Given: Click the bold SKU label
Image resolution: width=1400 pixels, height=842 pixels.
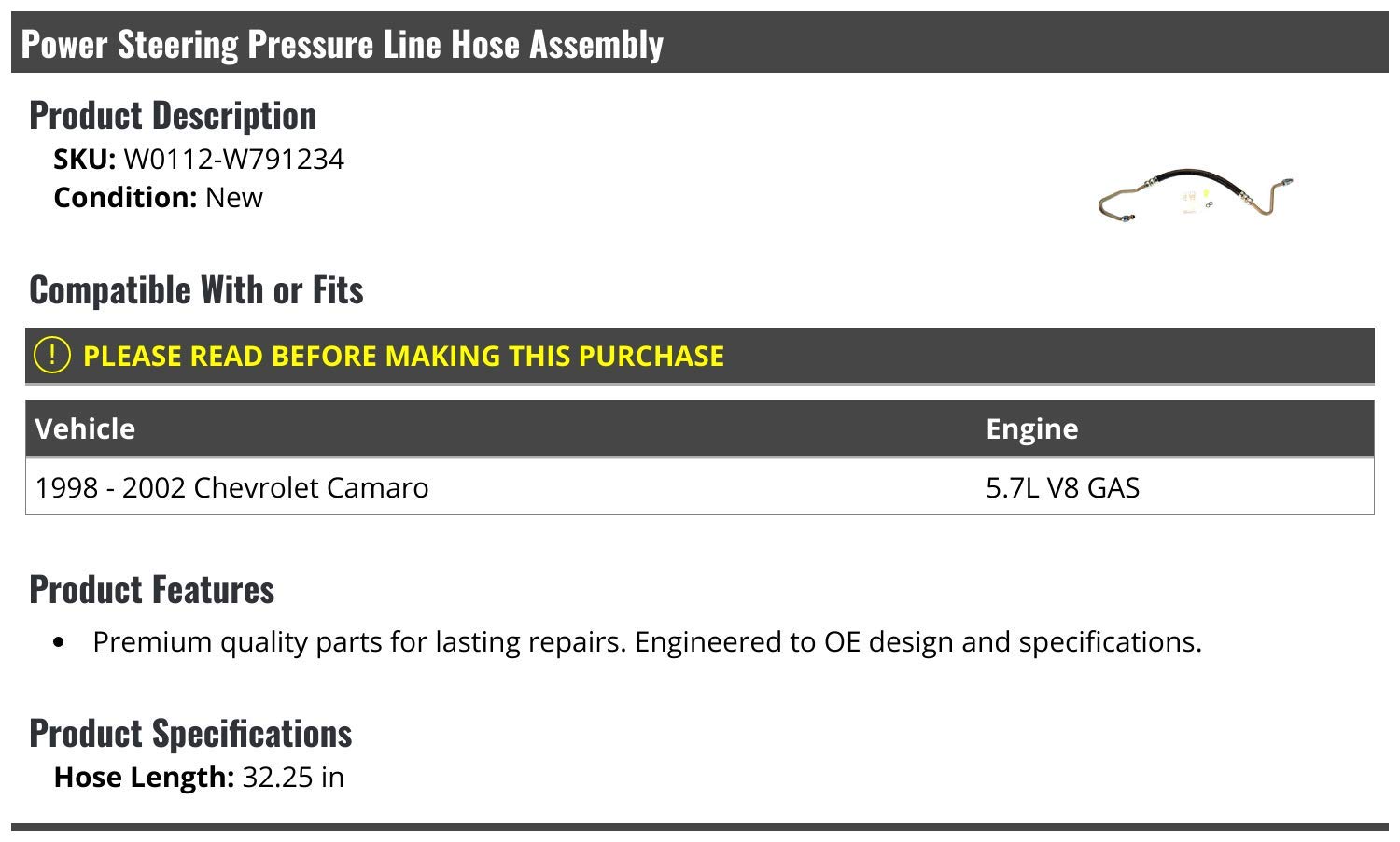Looking at the screenshot, I should (84, 160).
